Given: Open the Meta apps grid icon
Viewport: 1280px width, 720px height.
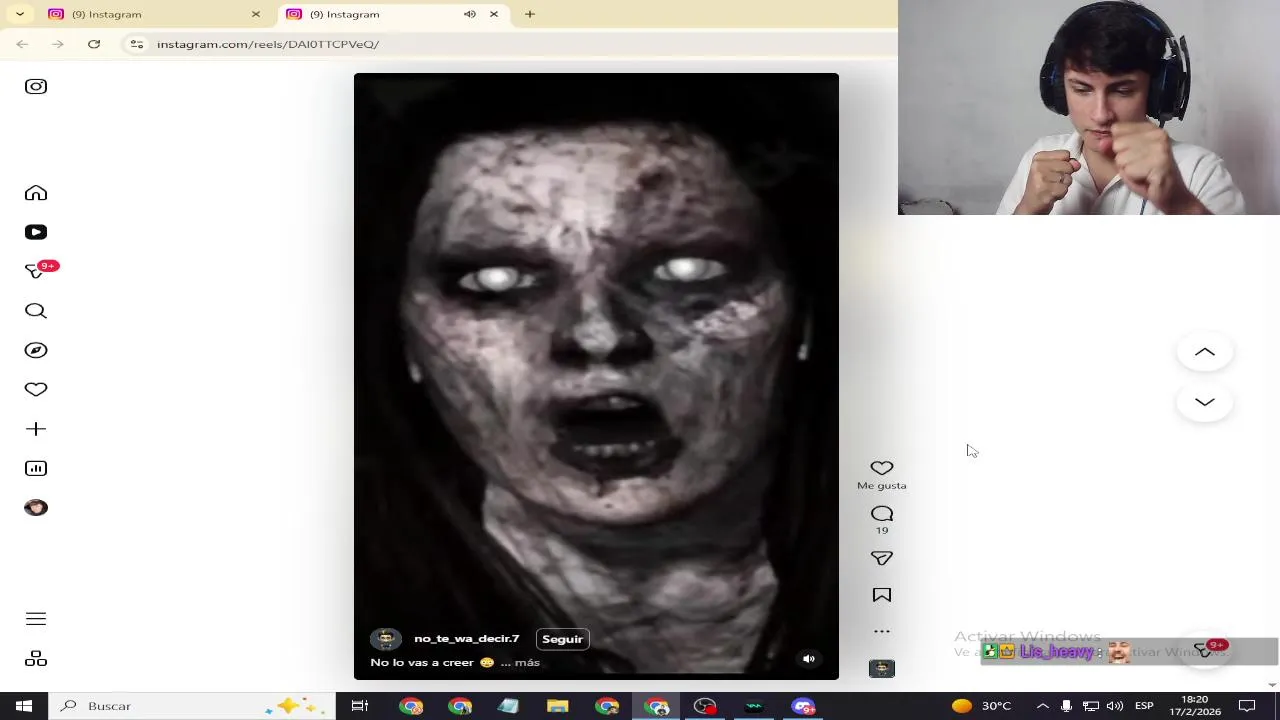Looking at the screenshot, I should coord(36,659).
